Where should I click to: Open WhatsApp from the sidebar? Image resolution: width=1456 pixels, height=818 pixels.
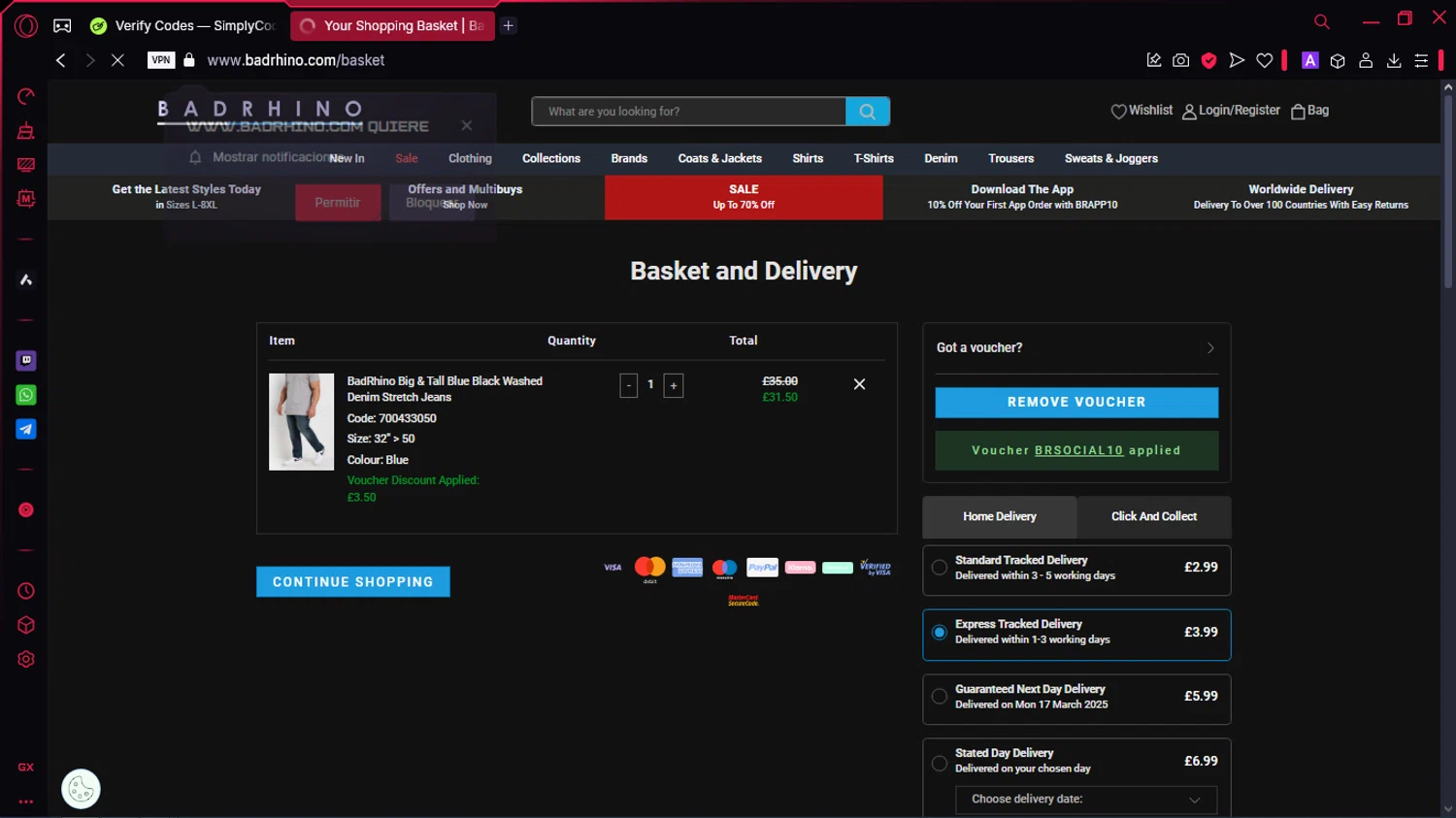pos(26,395)
